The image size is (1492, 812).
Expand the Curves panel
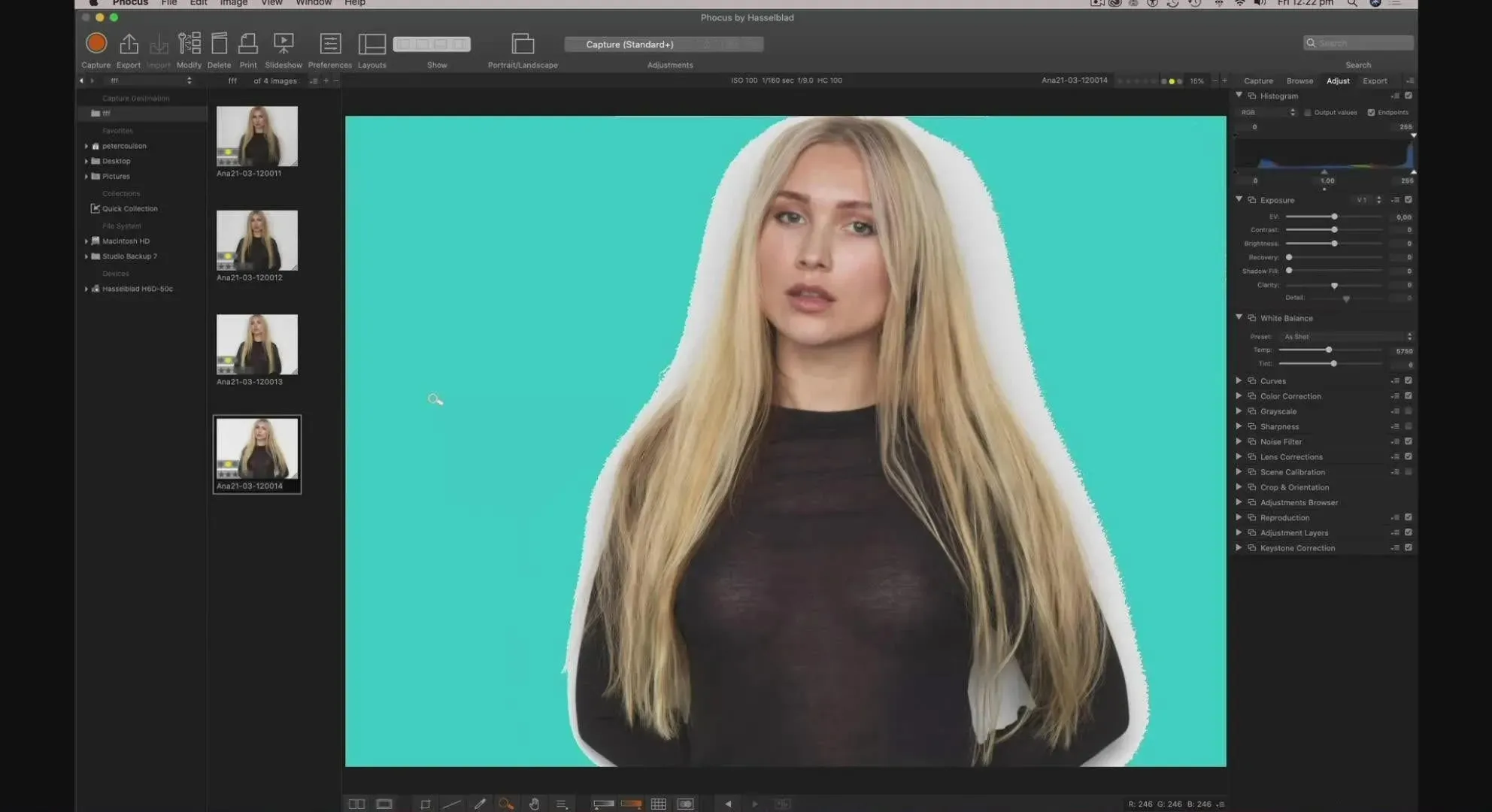tap(1239, 380)
